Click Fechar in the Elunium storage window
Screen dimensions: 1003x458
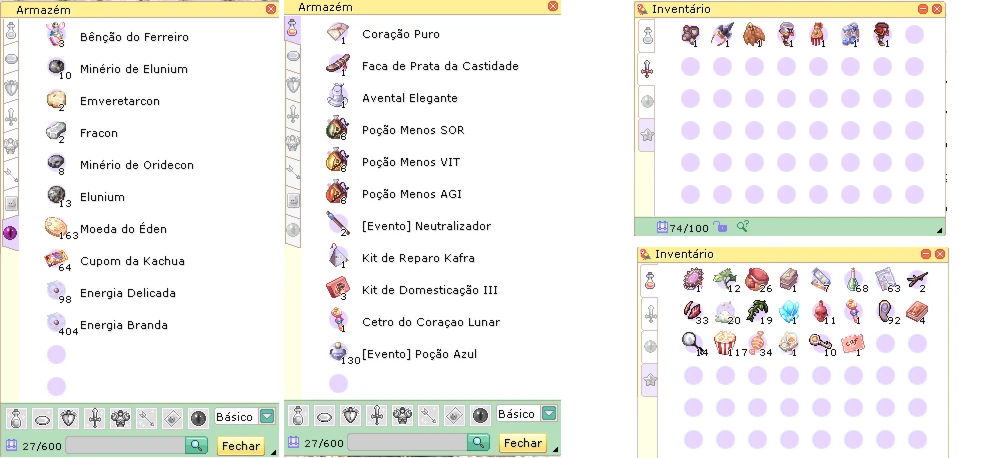click(x=241, y=446)
